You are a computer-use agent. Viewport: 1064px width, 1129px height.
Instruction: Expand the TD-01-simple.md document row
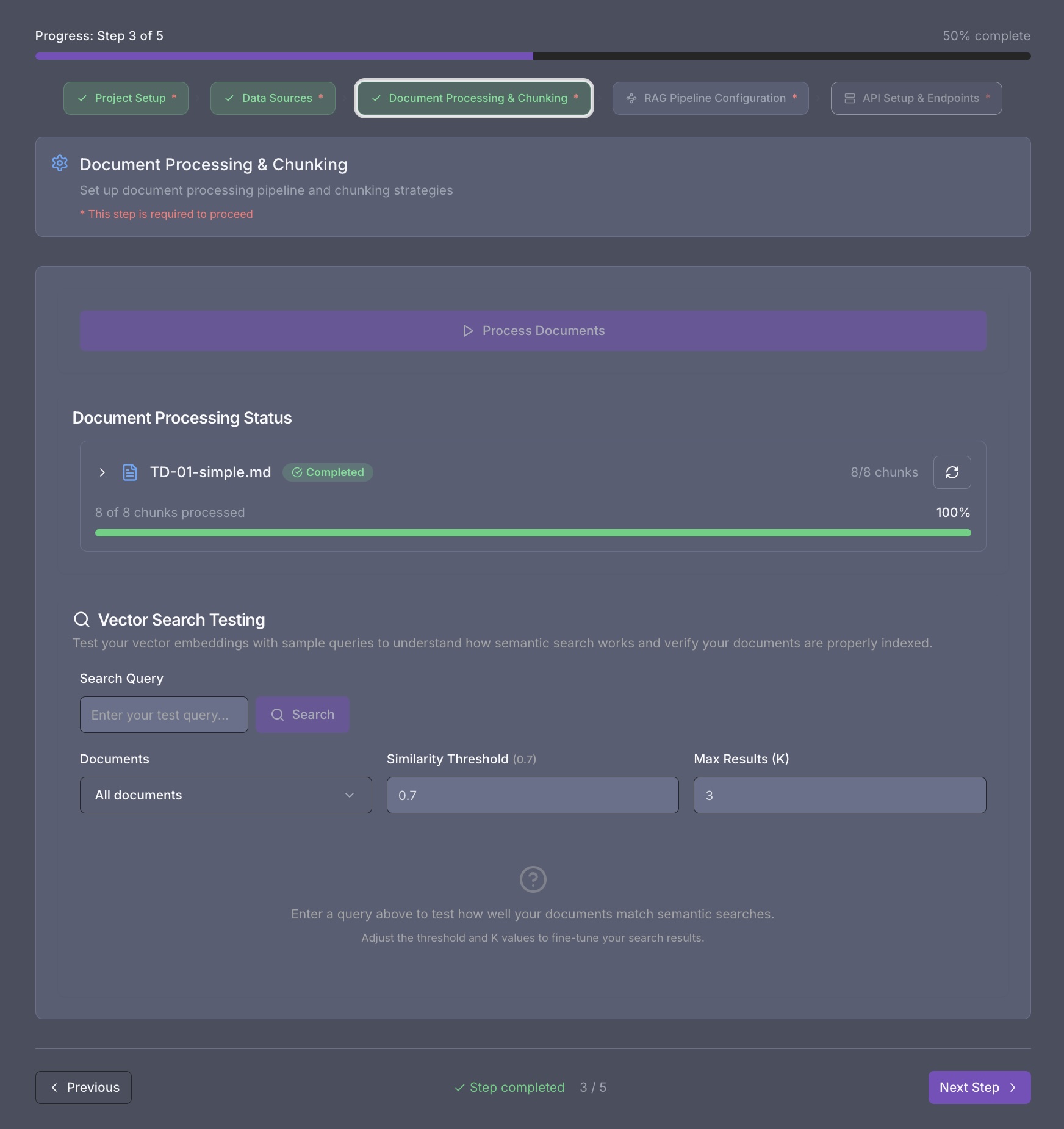[x=102, y=472]
